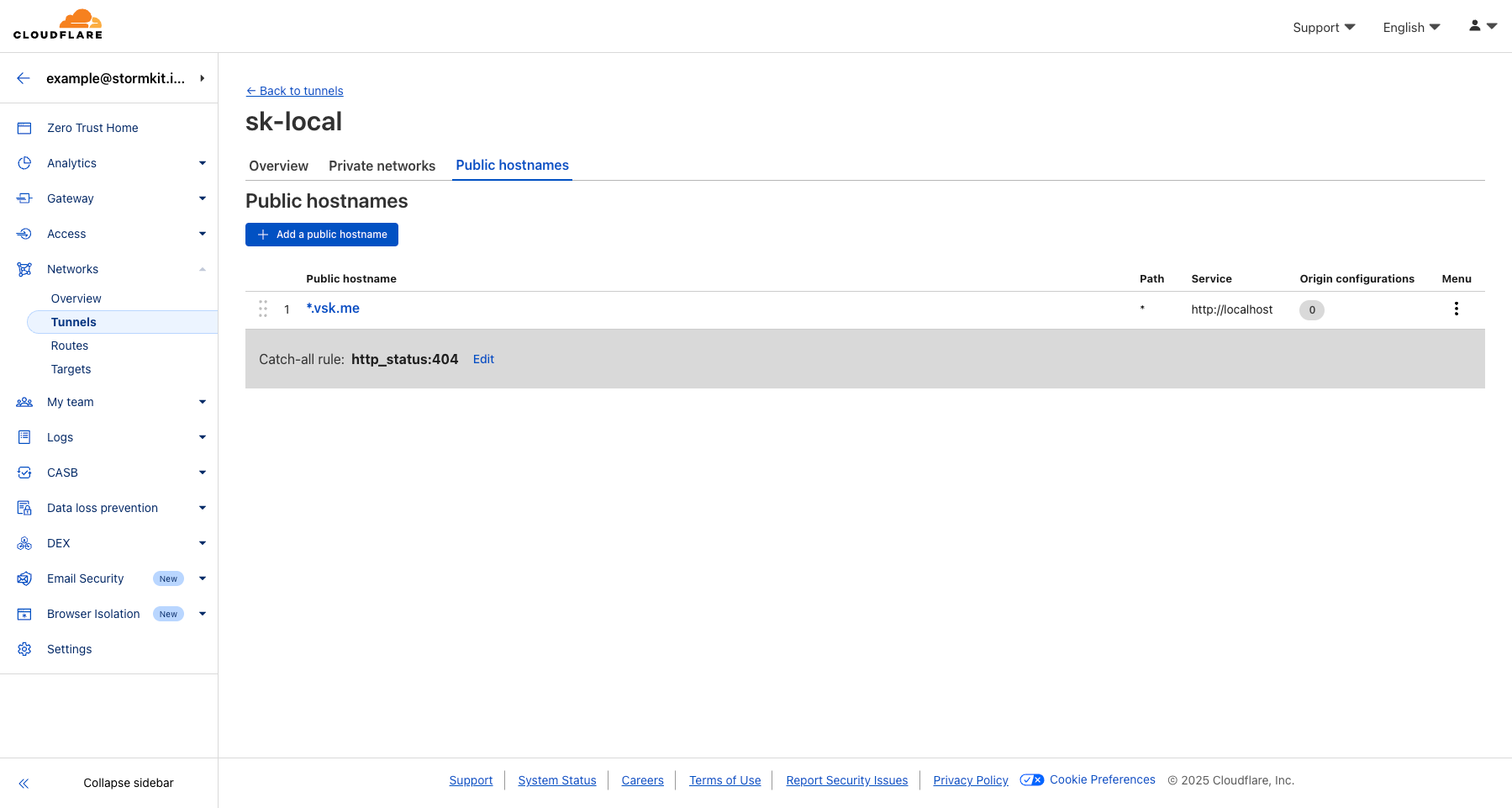This screenshot has height=808, width=1512.
Task: Collapse the Networks section in the sidebar
Action: [x=202, y=269]
